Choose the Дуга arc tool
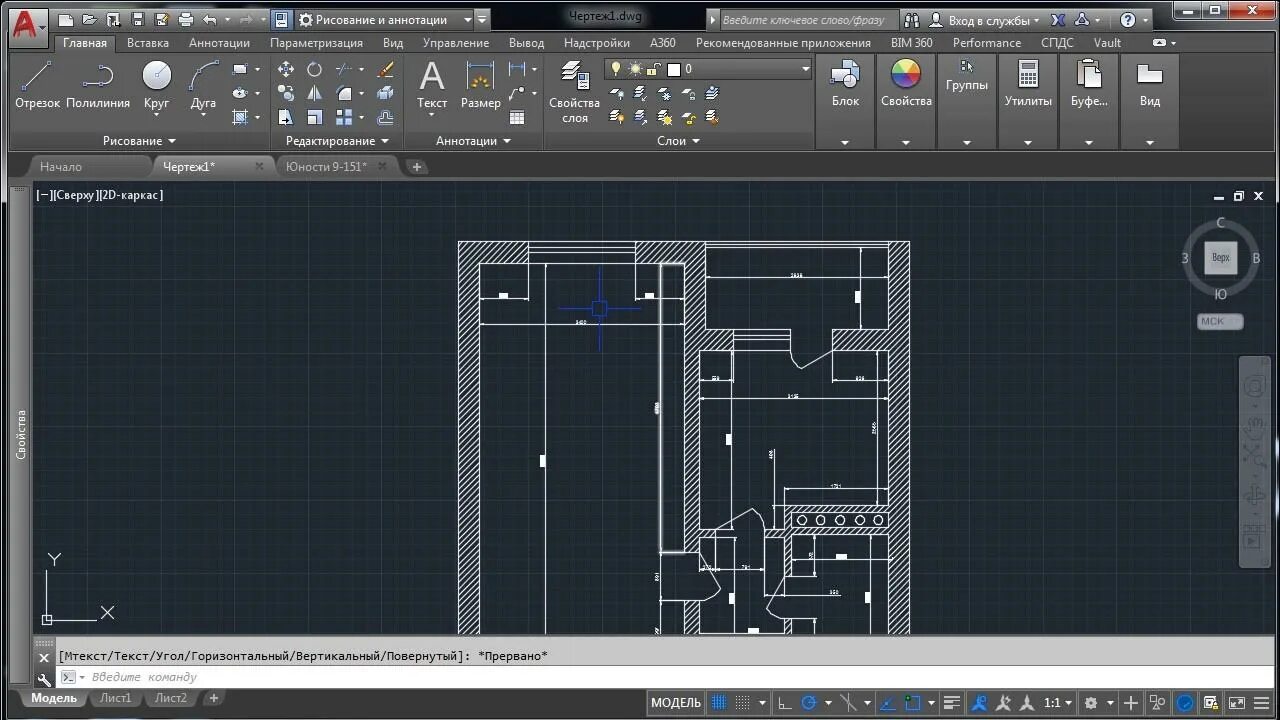1280x720 pixels. tap(203, 85)
